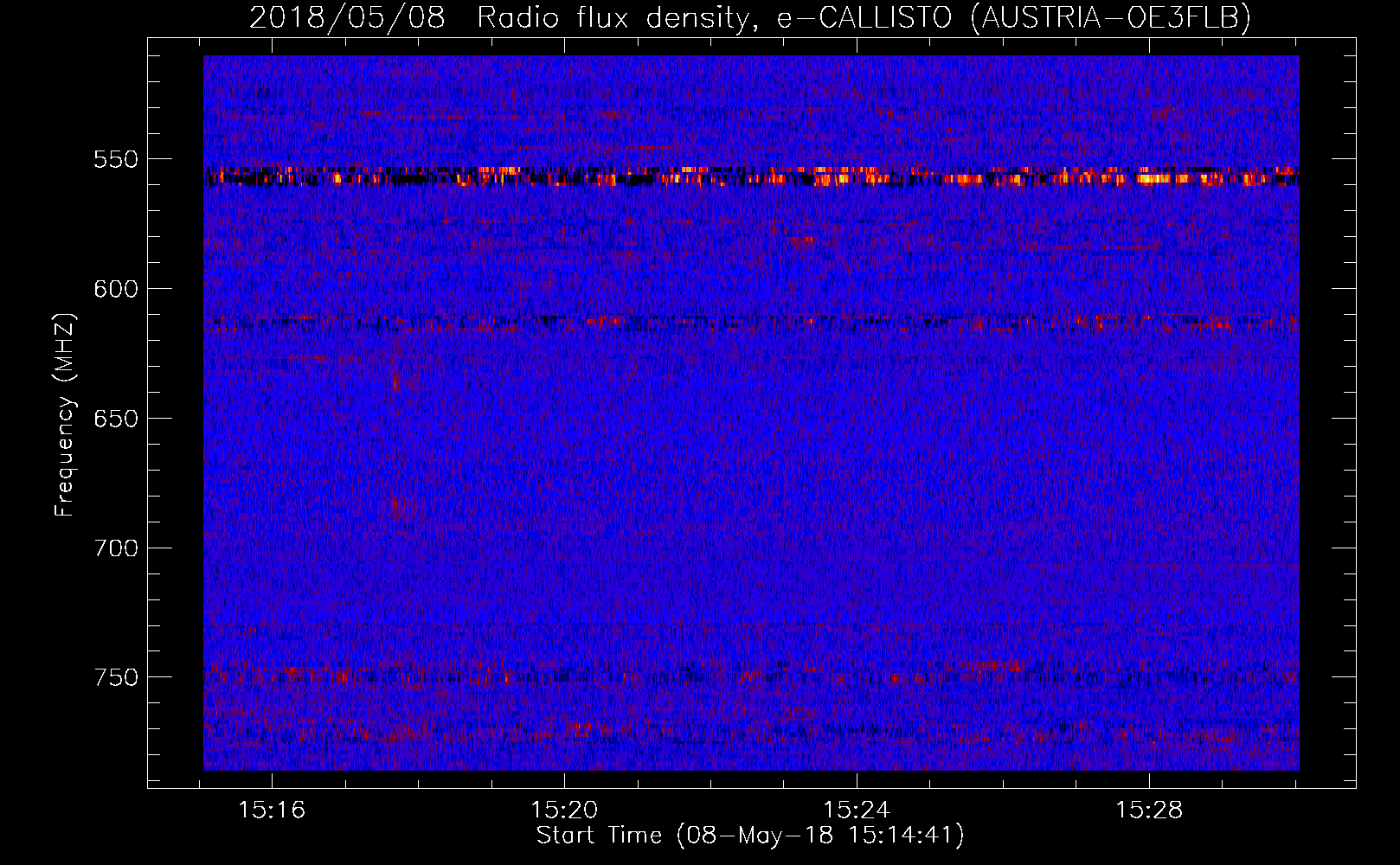The width and height of the screenshot is (1400, 865).
Task: Click the 550 frequency tick label
Action: [116, 159]
